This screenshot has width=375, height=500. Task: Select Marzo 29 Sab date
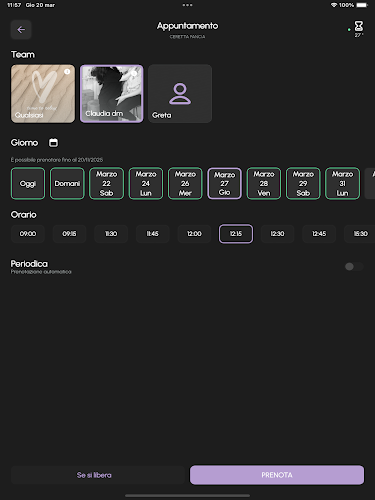click(303, 183)
